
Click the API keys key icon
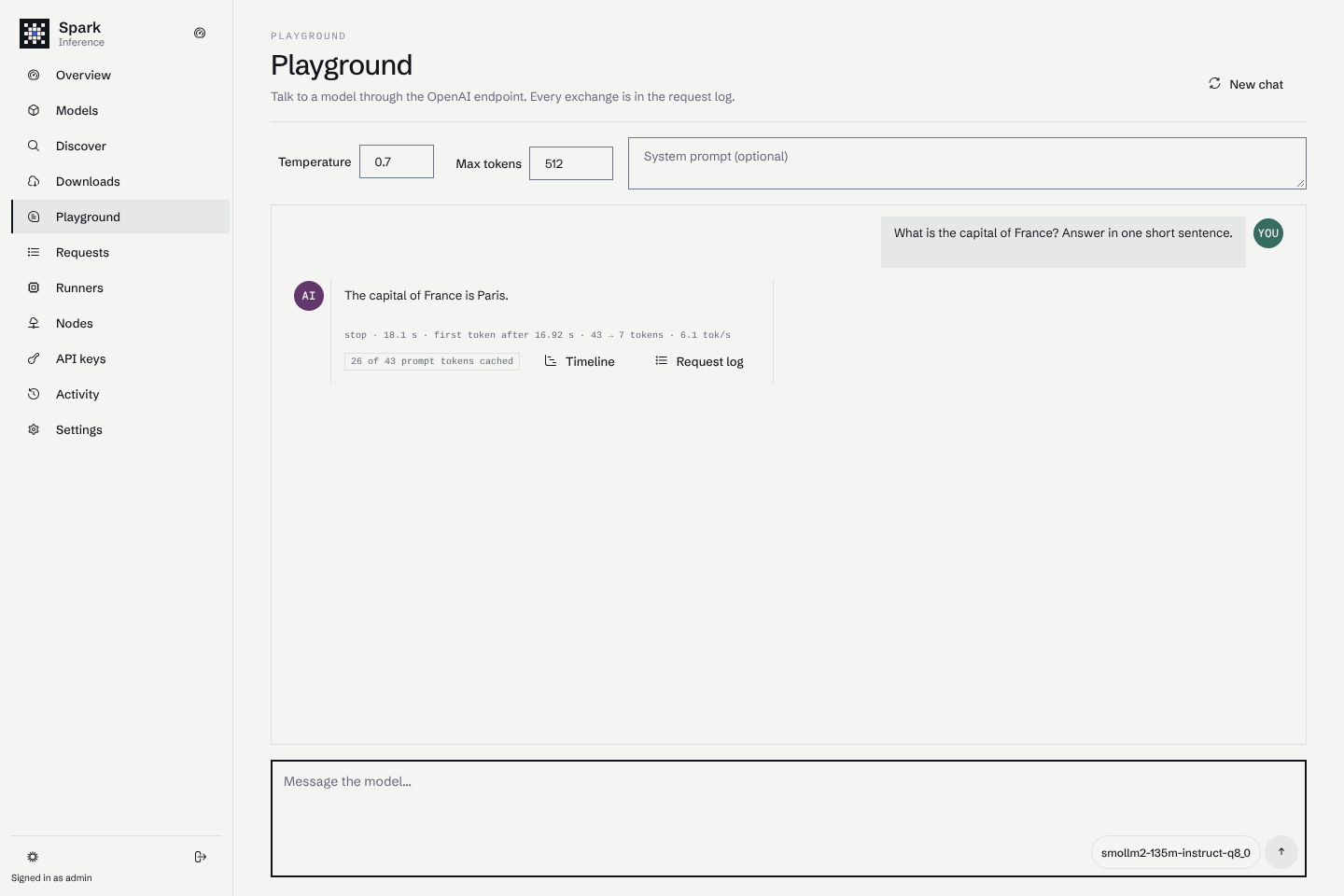coord(34,358)
